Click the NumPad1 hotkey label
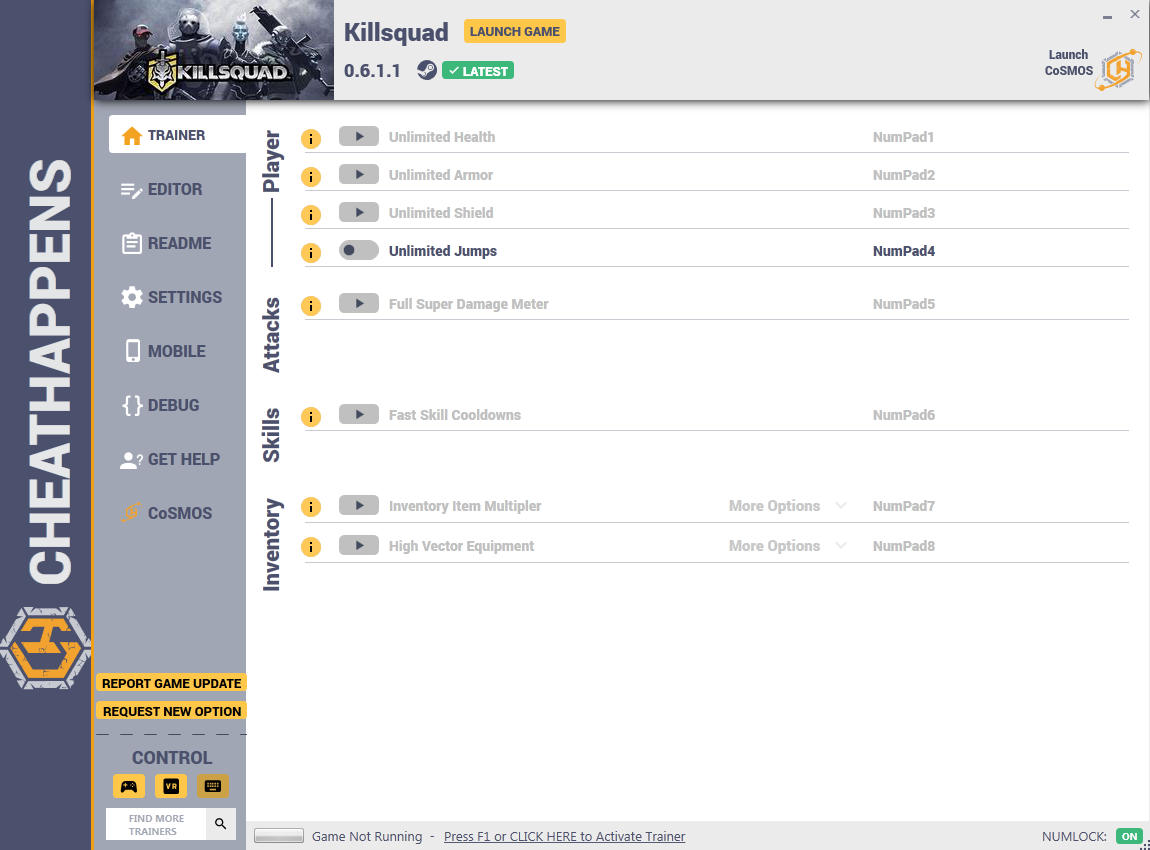The width and height of the screenshot is (1150, 850). pos(903,137)
